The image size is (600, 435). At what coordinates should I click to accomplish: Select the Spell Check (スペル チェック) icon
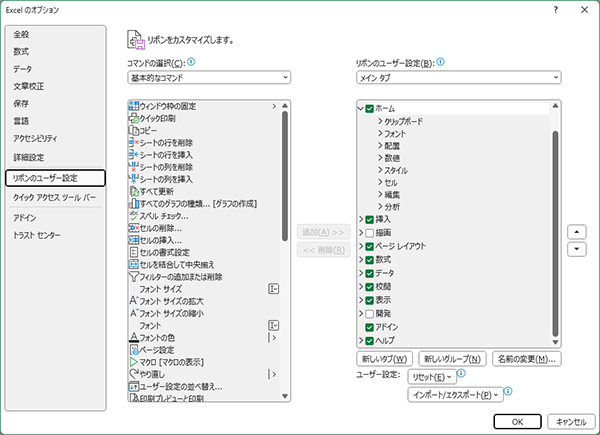(x=134, y=216)
